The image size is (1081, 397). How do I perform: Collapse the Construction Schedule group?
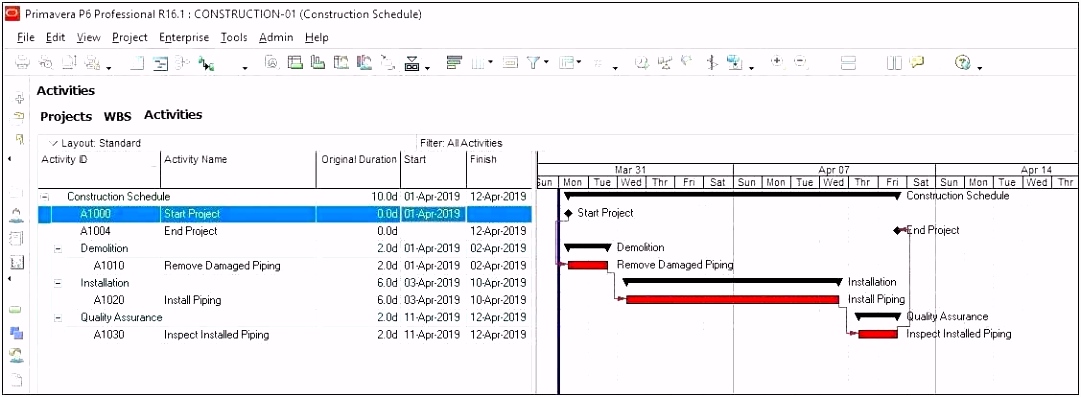(x=45, y=197)
